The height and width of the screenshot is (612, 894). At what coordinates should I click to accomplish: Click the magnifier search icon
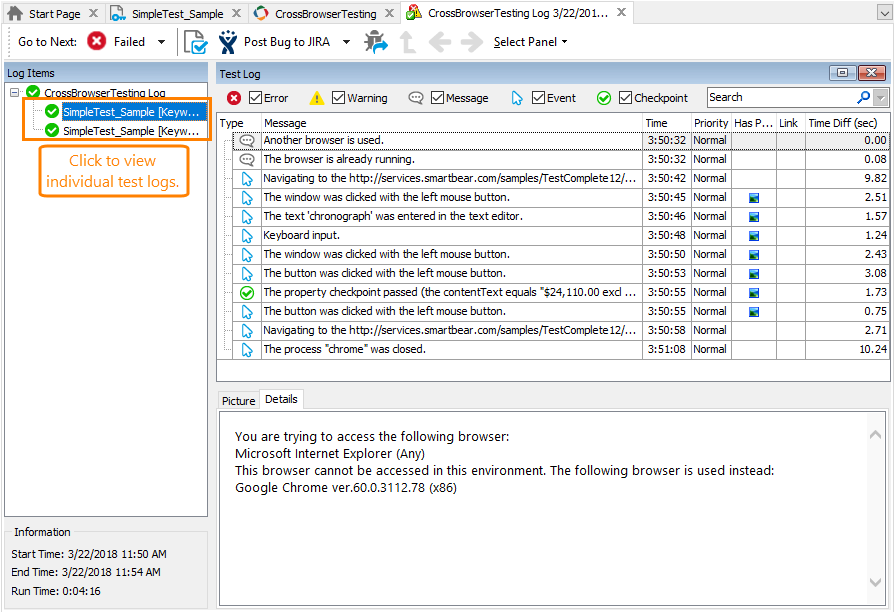click(863, 98)
